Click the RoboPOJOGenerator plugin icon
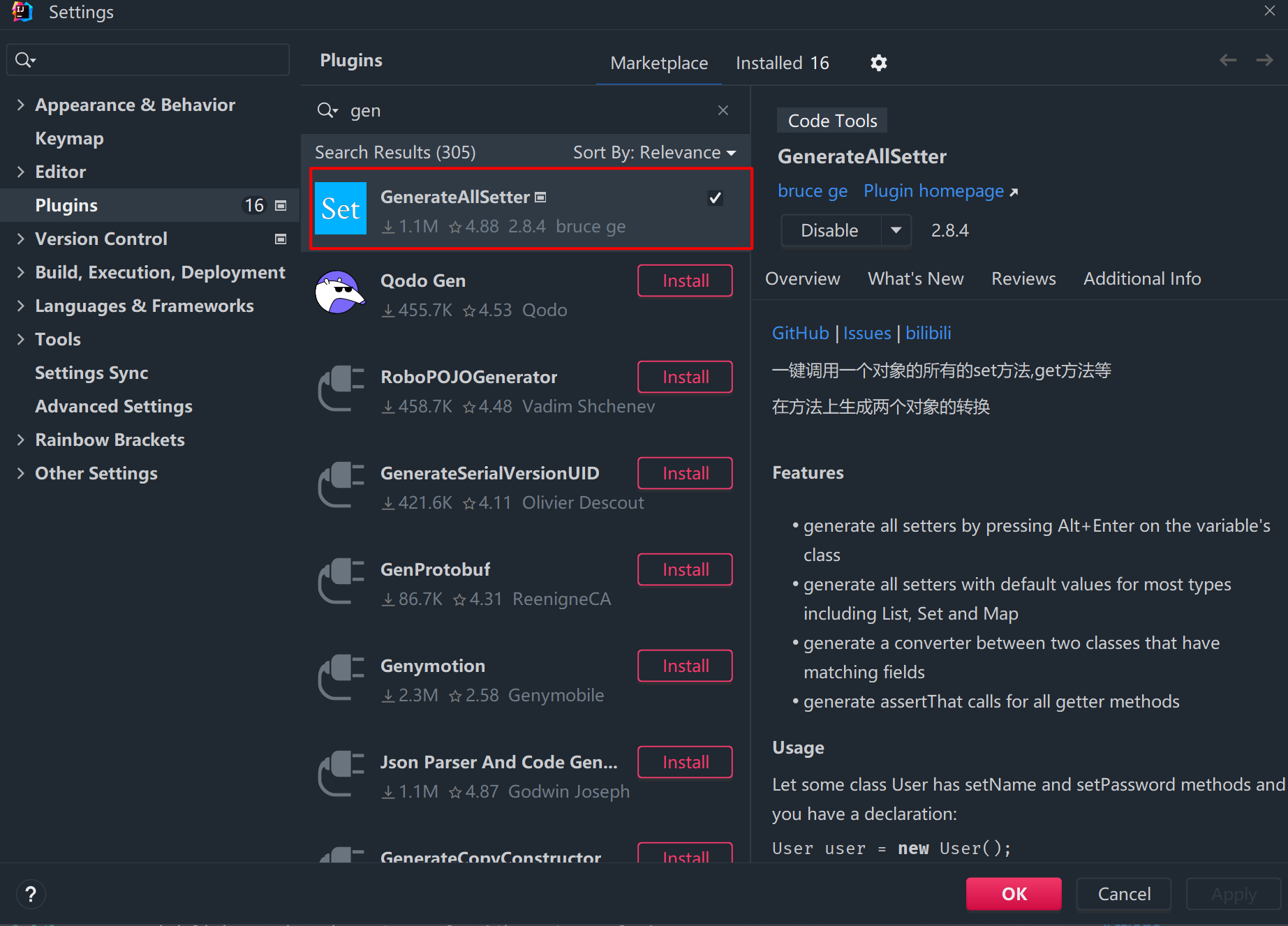Viewport: 1288px width, 926px height. [341, 389]
